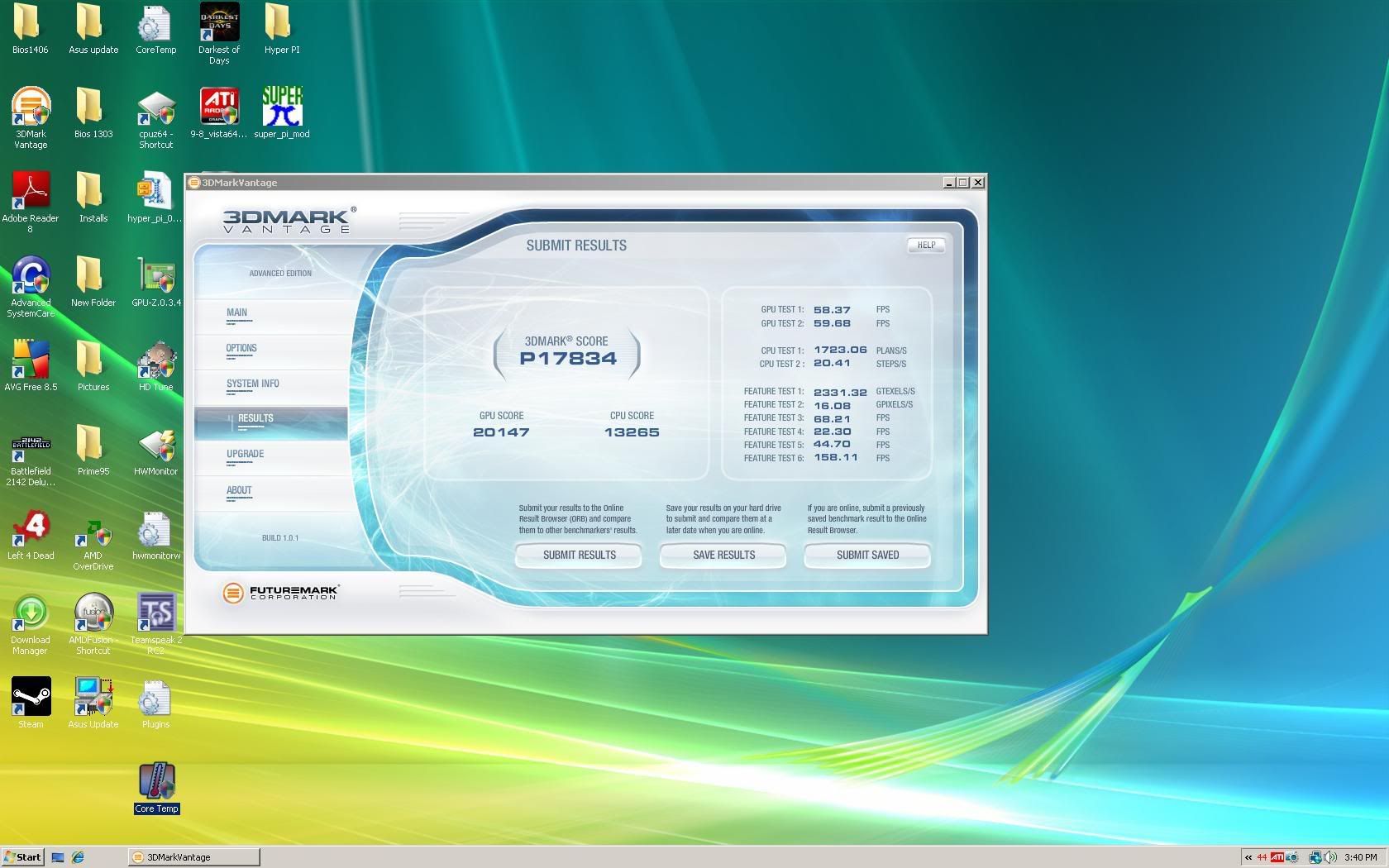Click the Feature Test 6 value 158.11
The width and height of the screenshot is (1389, 868).
click(x=836, y=457)
